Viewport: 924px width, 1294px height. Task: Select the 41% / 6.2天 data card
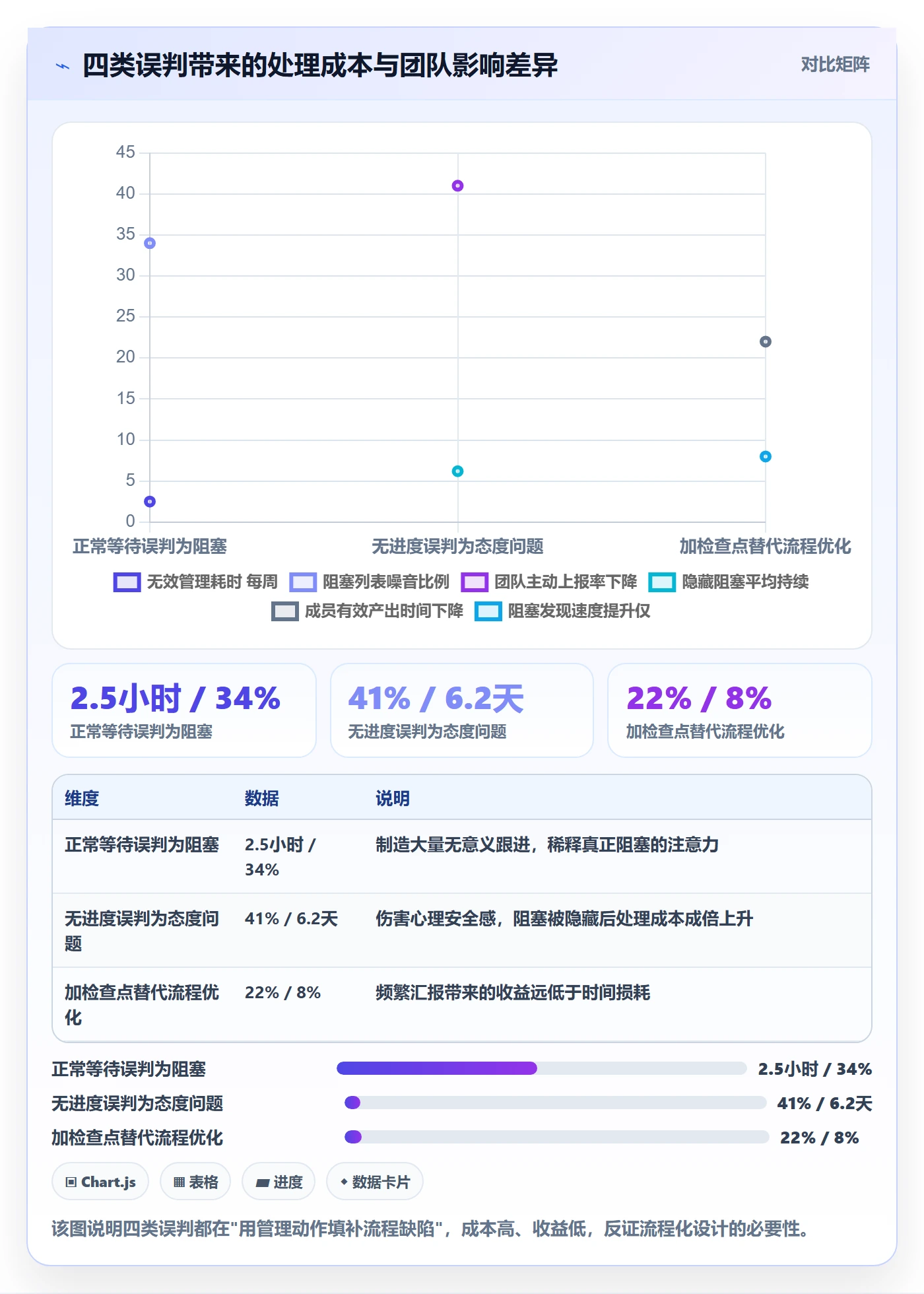(x=462, y=710)
